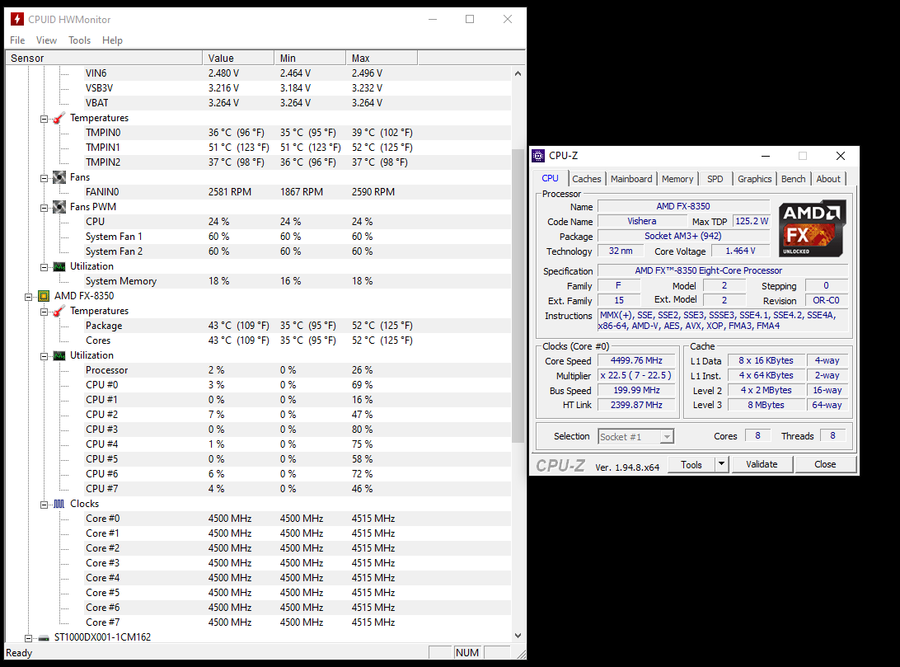Click the Name field showing AMD FX-8350
The image size is (900, 667).
click(683, 206)
